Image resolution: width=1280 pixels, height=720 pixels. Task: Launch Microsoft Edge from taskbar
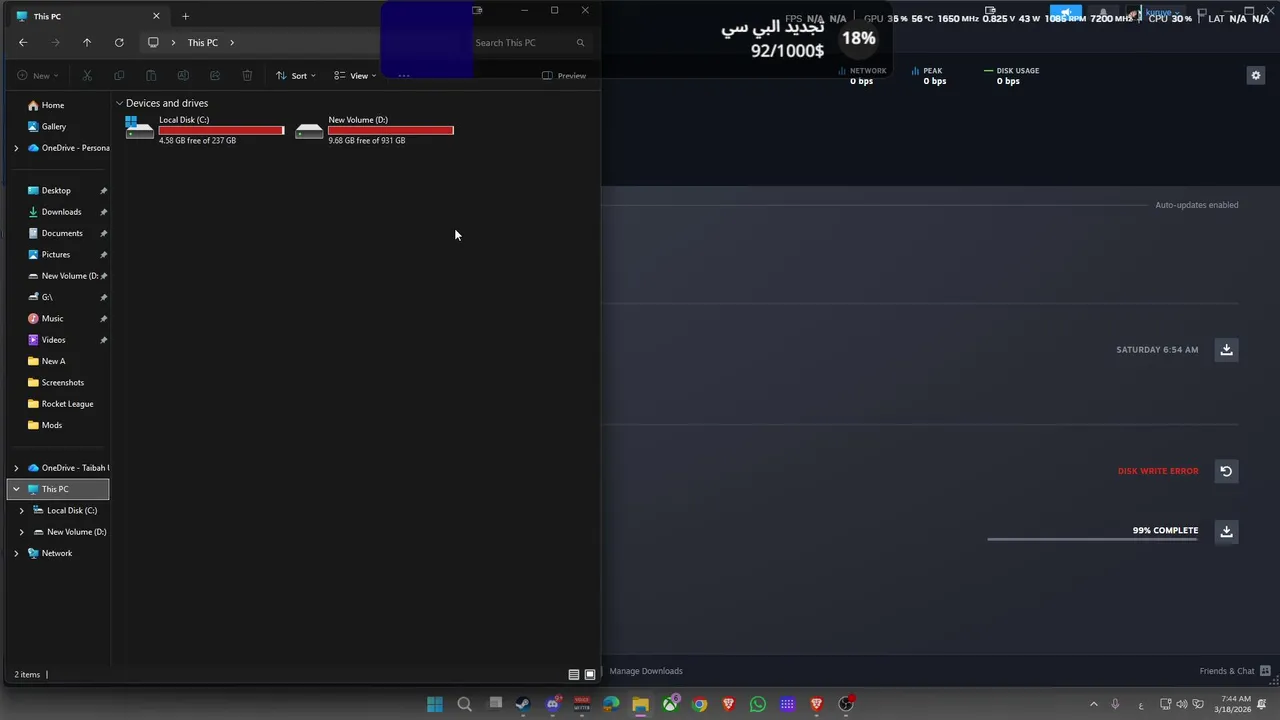tap(611, 704)
